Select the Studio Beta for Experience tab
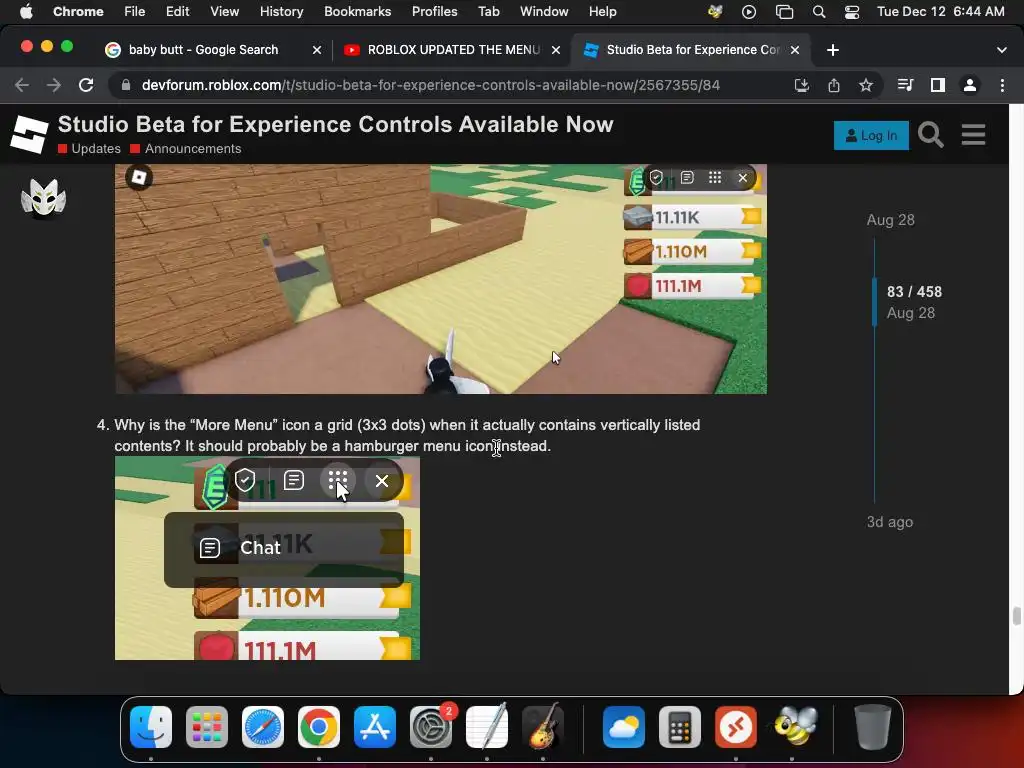Viewport: 1024px width, 768px height. [x=692, y=50]
